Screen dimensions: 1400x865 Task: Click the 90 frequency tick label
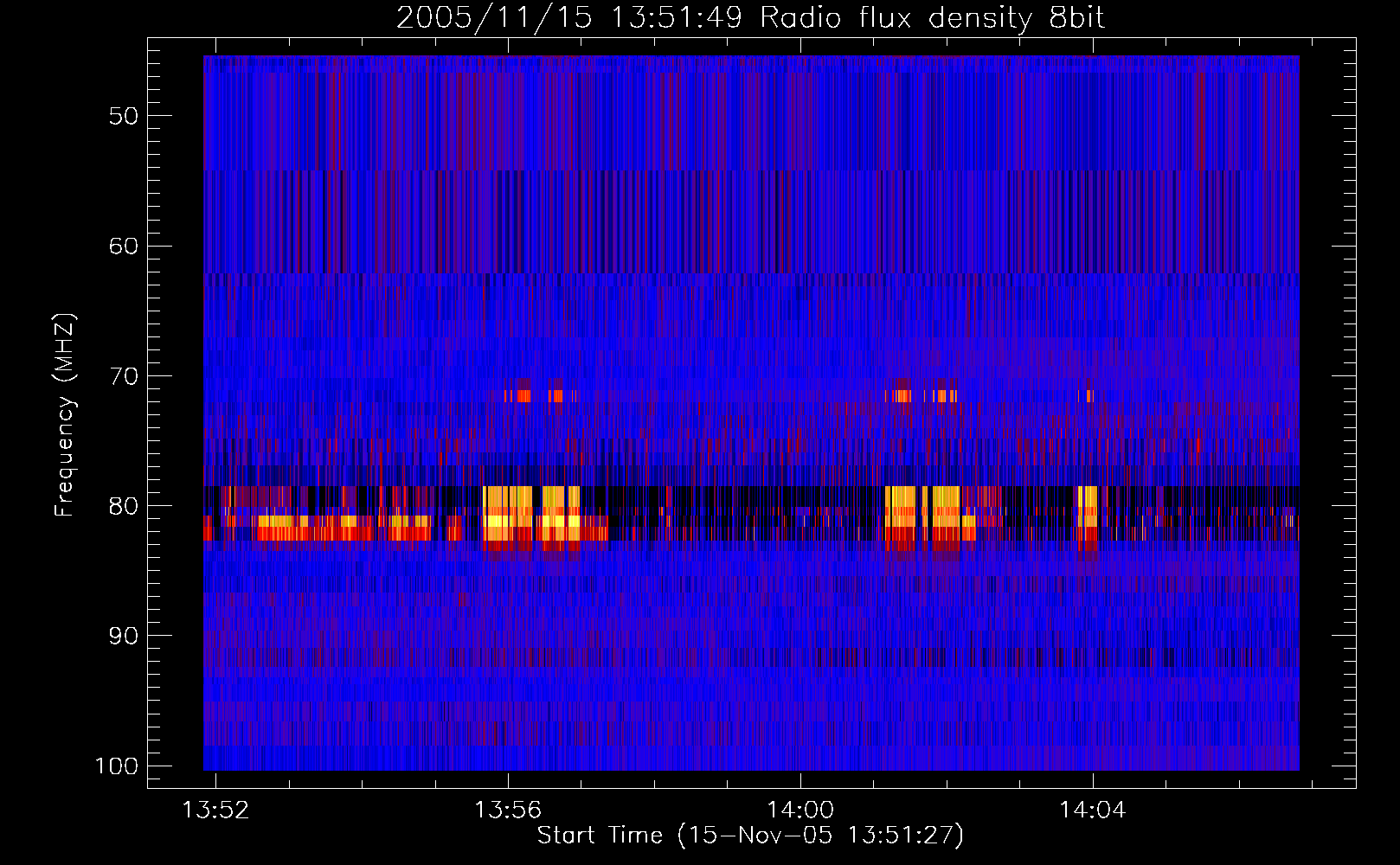pyautogui.click(x=124, y=636)
